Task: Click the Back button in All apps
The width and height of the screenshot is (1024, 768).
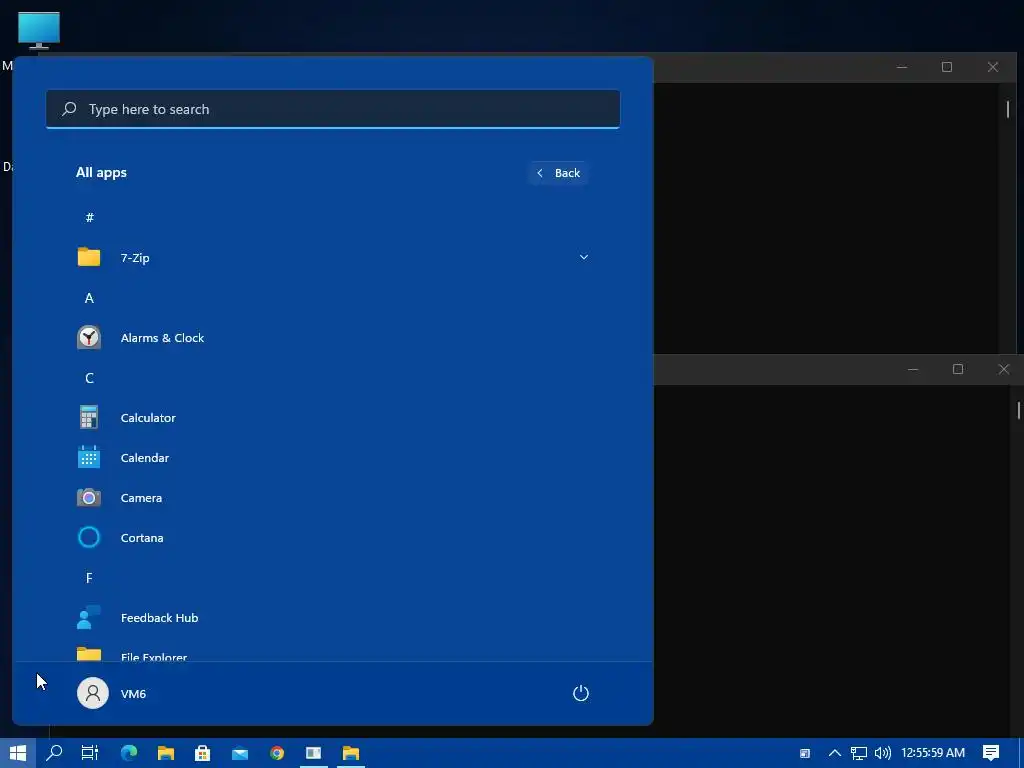Action: coord(558,173)
